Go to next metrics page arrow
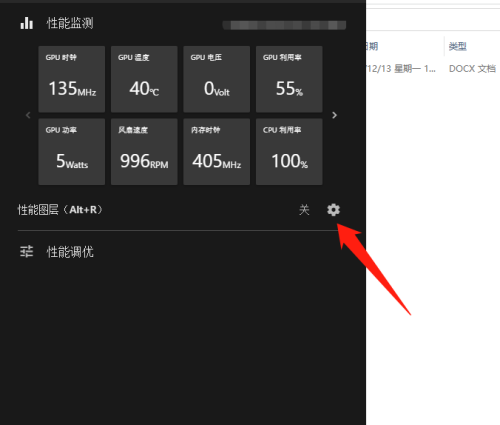Screen dimensions: 500x425 coord(334,115)
